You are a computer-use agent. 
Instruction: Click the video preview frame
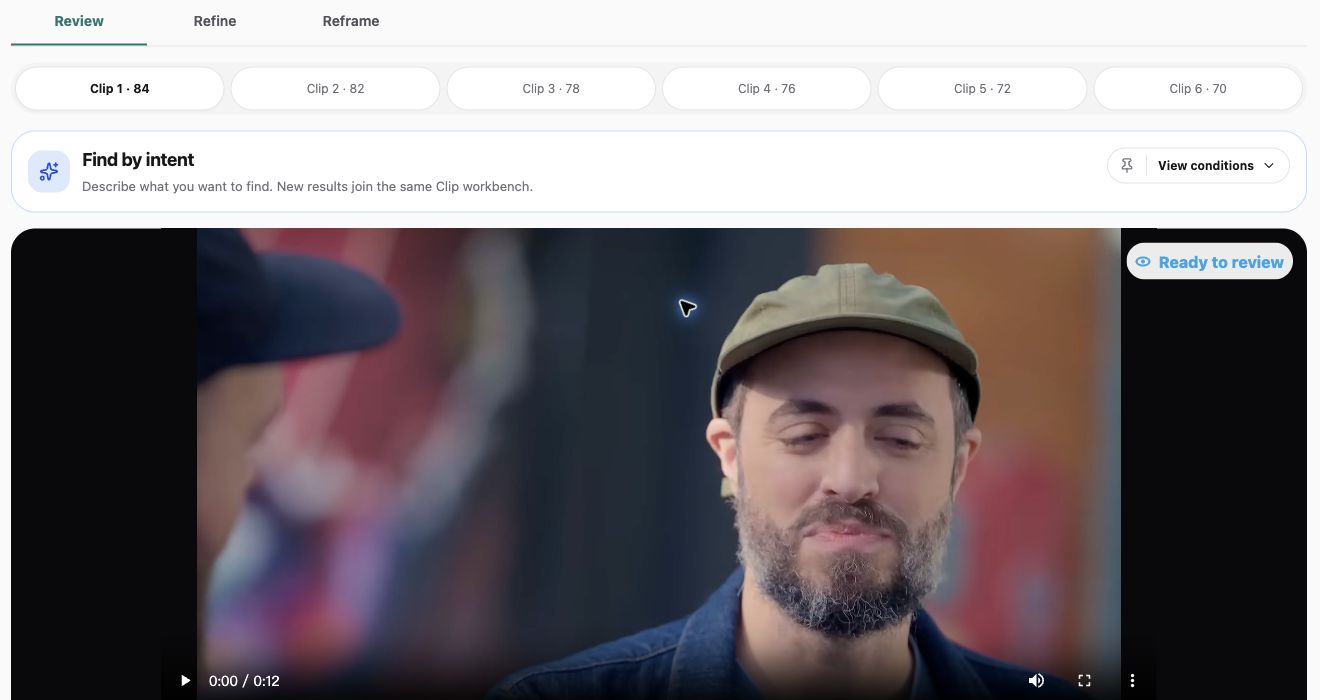[x=658, y=464]
